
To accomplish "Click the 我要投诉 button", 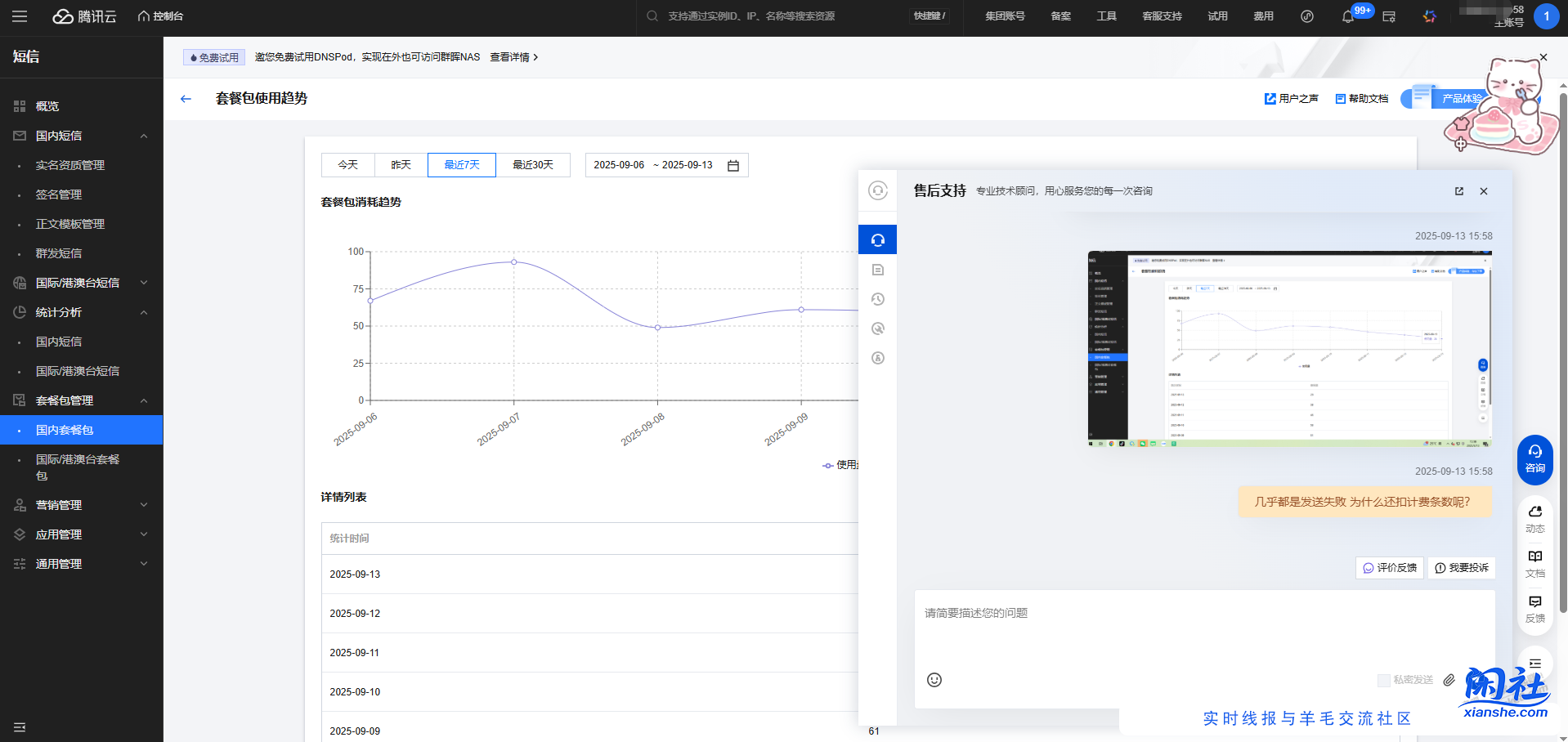I will [x=1462, y=568].
